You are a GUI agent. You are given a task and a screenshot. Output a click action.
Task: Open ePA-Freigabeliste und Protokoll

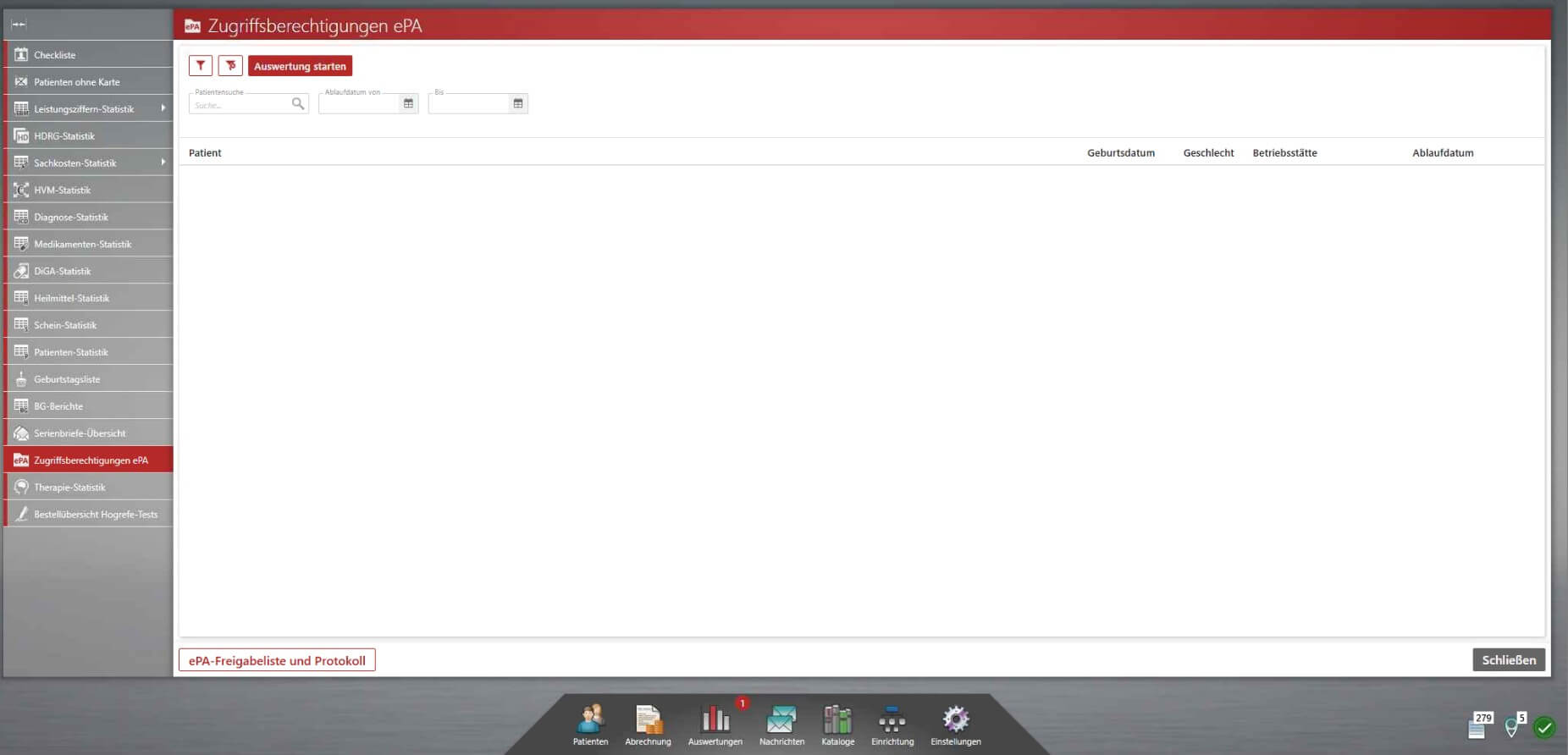click(277, 660)
